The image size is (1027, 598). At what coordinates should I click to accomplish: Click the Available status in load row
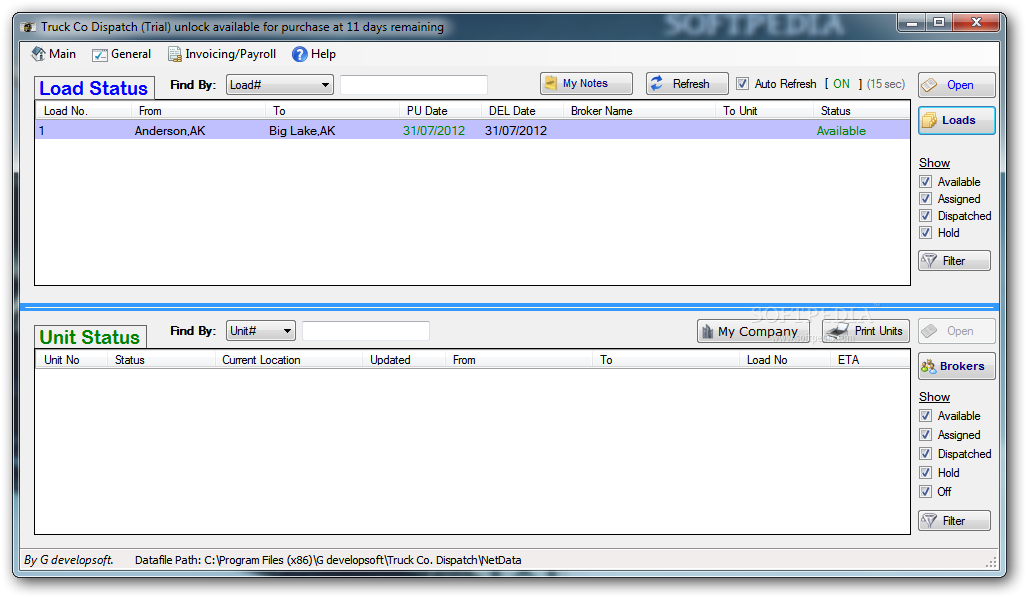pyautogui.click(x=841, y=131)
